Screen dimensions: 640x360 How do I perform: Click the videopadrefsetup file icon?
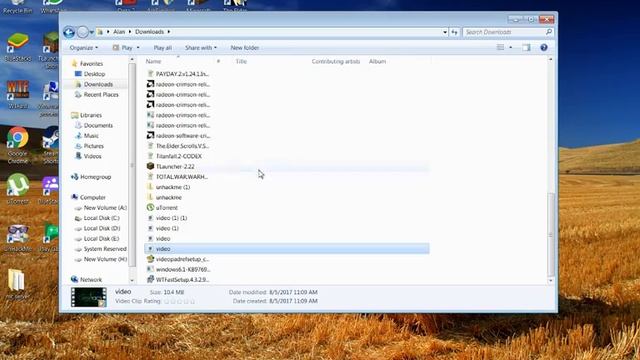tap(150, 259)
